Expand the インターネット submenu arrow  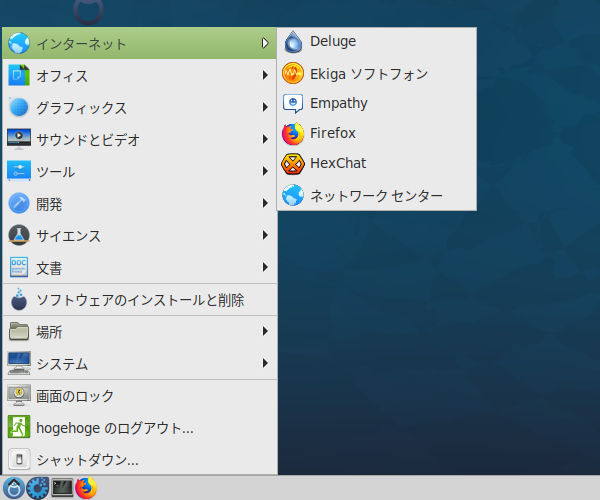coord(265,43)
